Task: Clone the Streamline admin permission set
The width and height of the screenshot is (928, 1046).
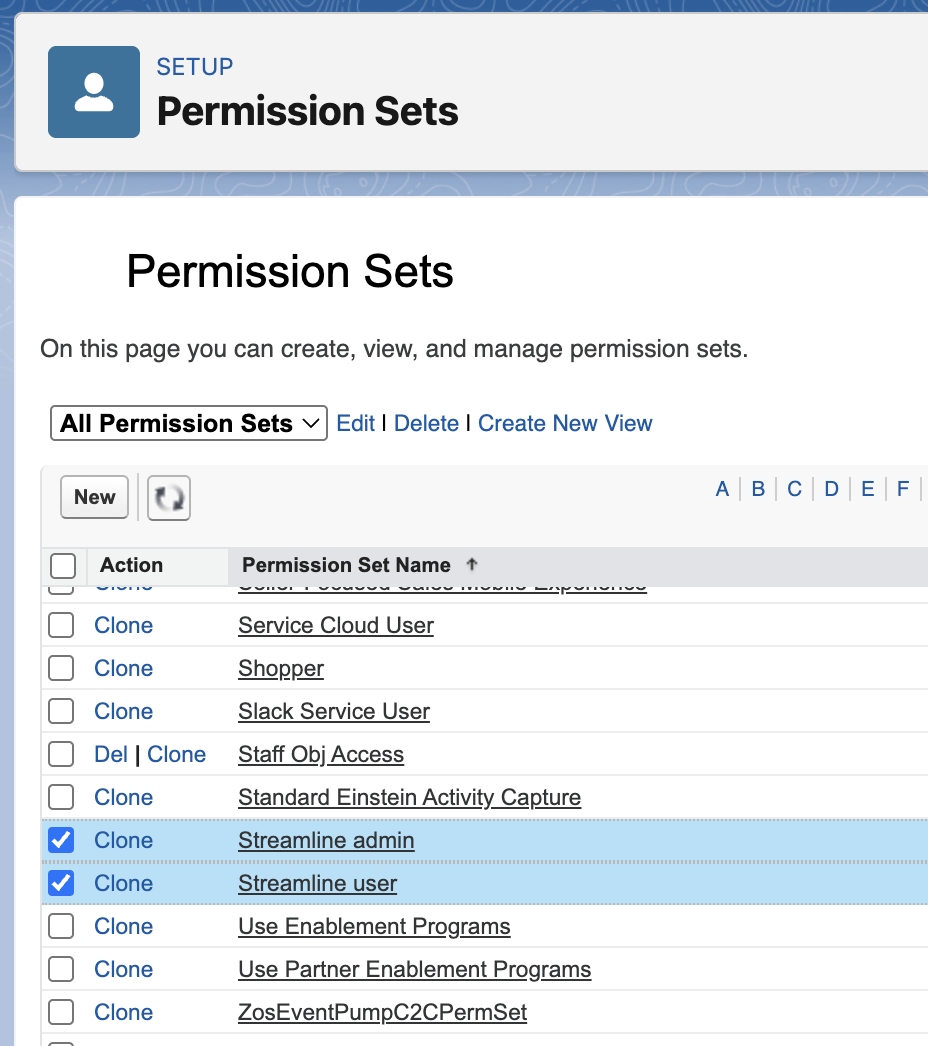Action: point(124,840)
